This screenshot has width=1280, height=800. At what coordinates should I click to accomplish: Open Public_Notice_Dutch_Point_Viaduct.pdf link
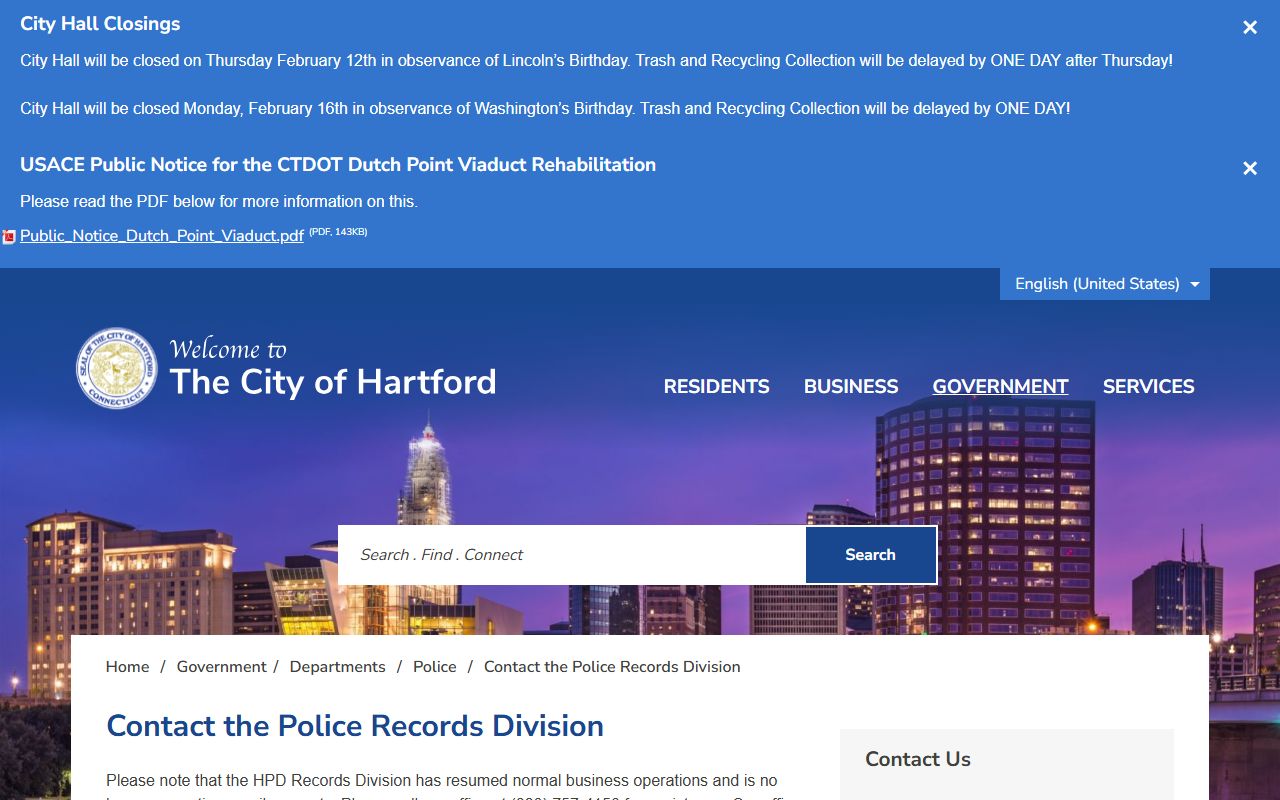162,236
